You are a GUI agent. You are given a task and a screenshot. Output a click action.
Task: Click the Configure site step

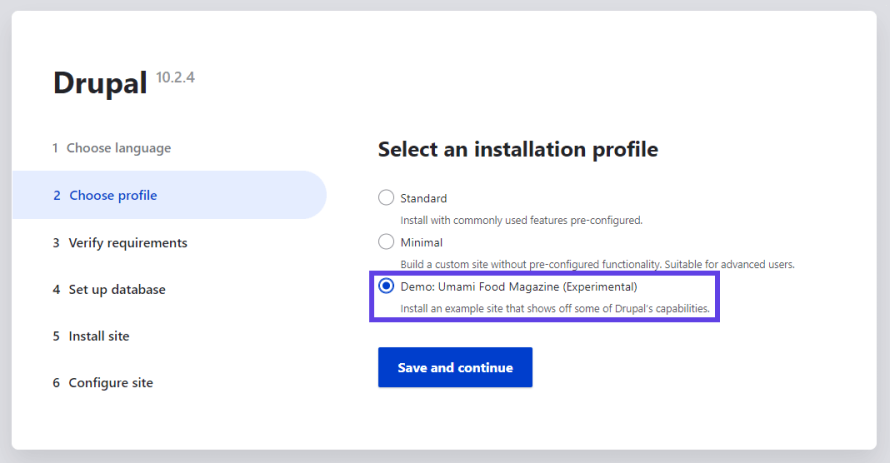[103, 383]
